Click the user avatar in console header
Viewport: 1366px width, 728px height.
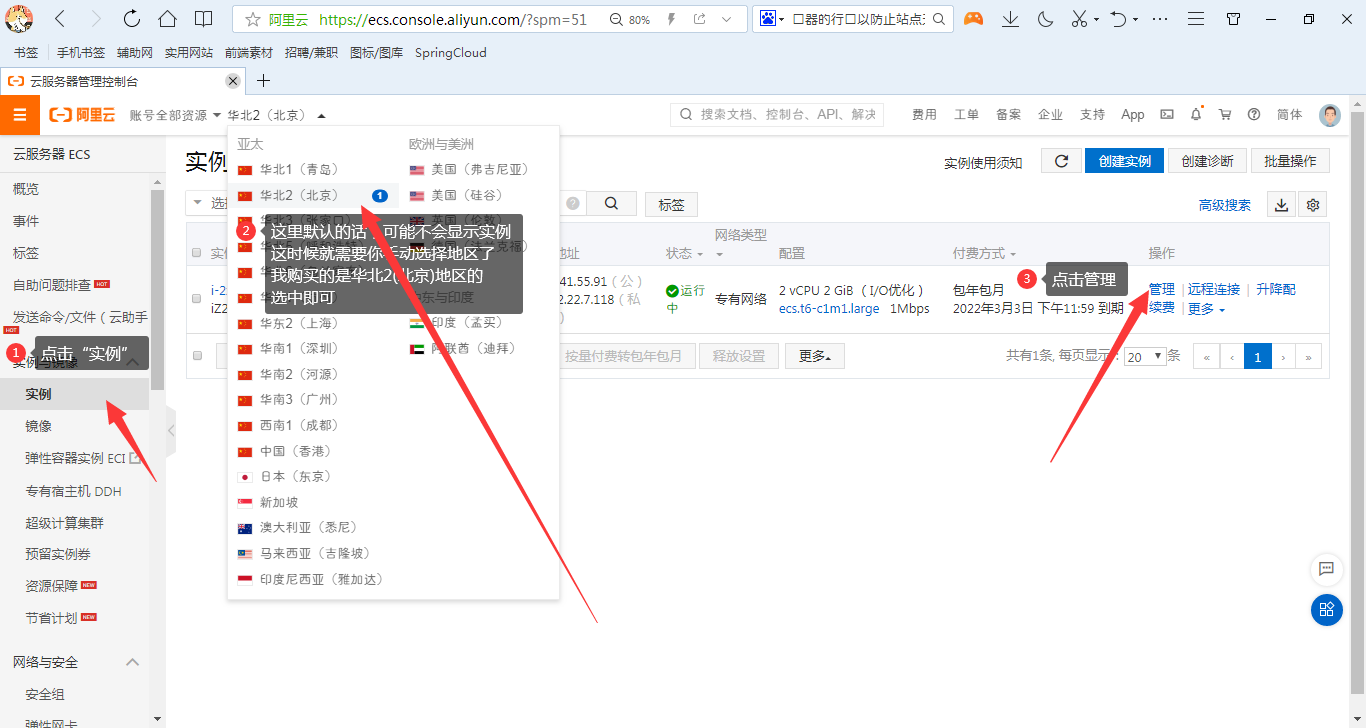coord(1330,115)
